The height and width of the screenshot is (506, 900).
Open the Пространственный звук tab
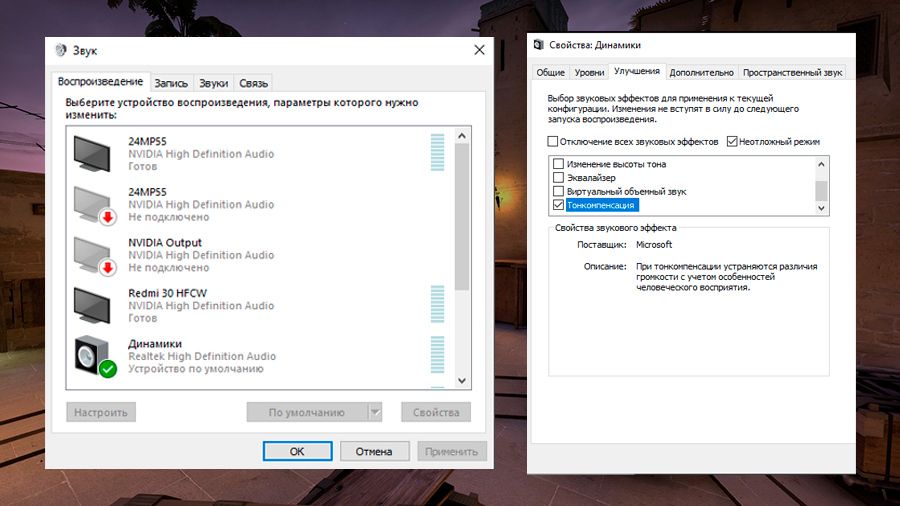[793, 72]
